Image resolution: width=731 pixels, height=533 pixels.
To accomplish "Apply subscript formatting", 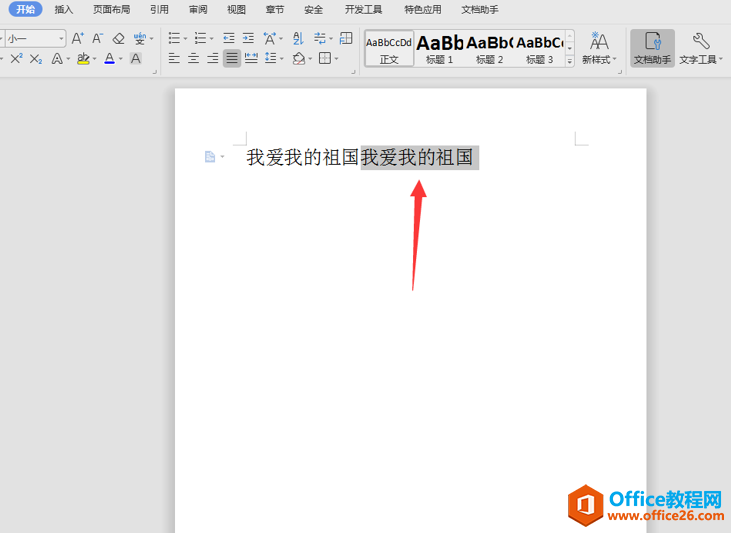I will point(36,59).
